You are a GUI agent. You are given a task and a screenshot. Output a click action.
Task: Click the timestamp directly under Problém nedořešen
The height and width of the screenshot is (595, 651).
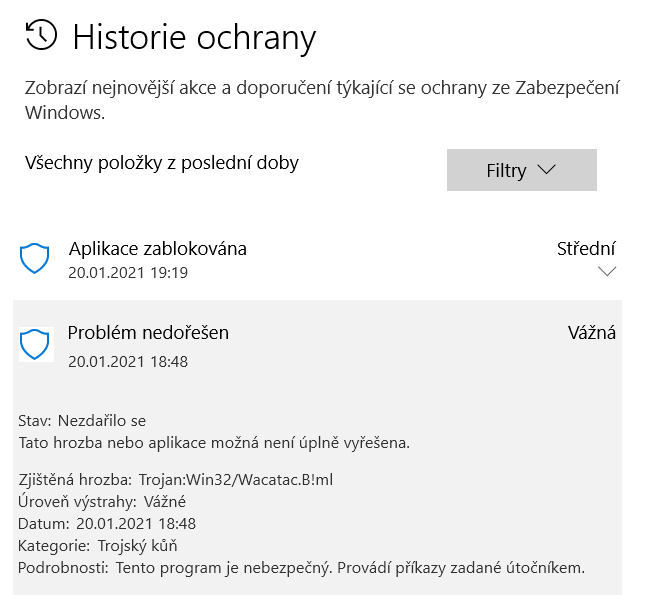pyautogui.click(x=128, y=361)
